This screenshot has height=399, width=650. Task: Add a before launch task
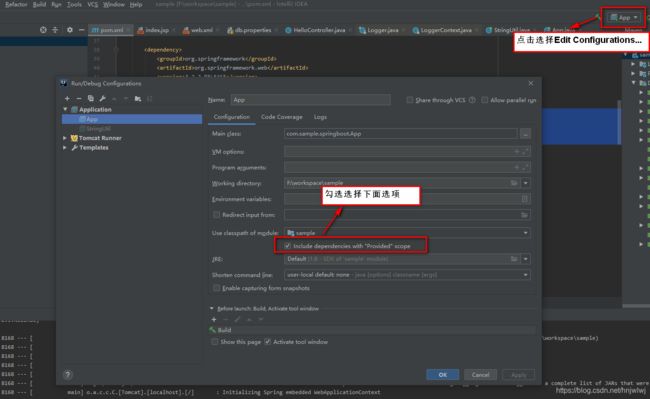click(x=214, y=319)
